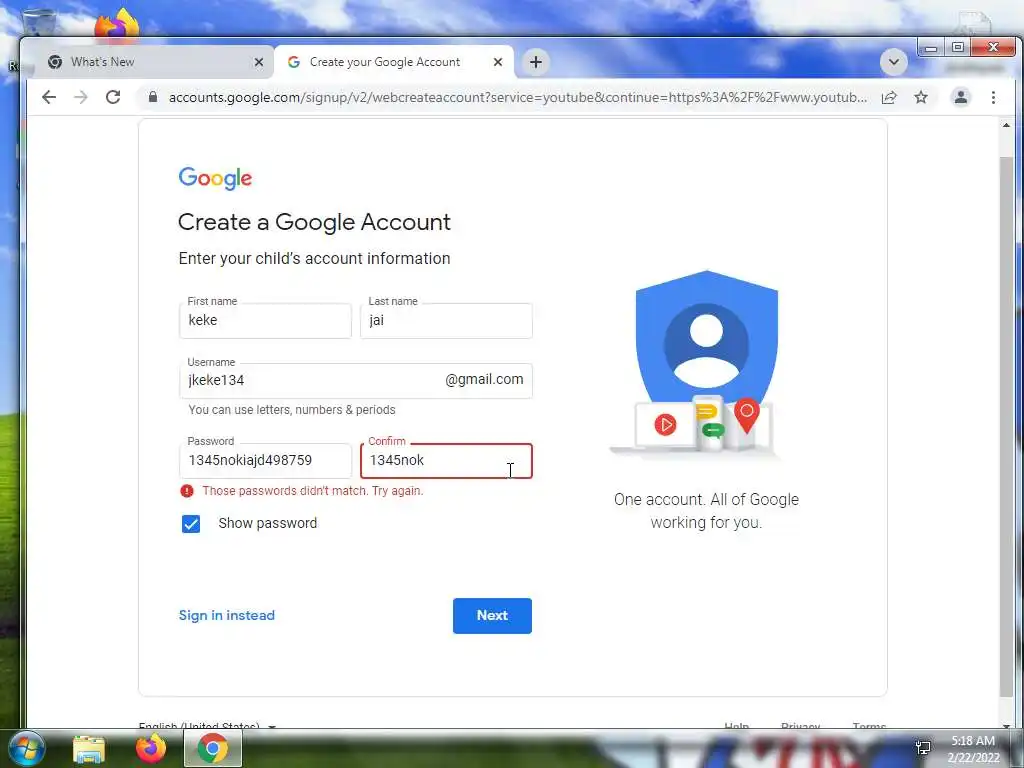Close the What's New tab

point(259,62)
